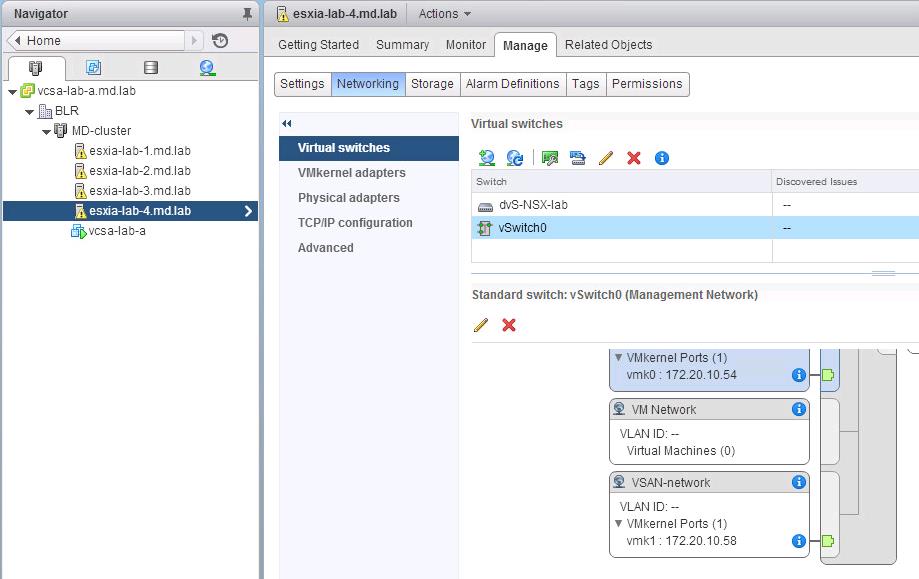Viewport: 919px width, 579px height.
Task: Collapse VMkernel Ports under VSAN-network
Action: click(619, 524)
